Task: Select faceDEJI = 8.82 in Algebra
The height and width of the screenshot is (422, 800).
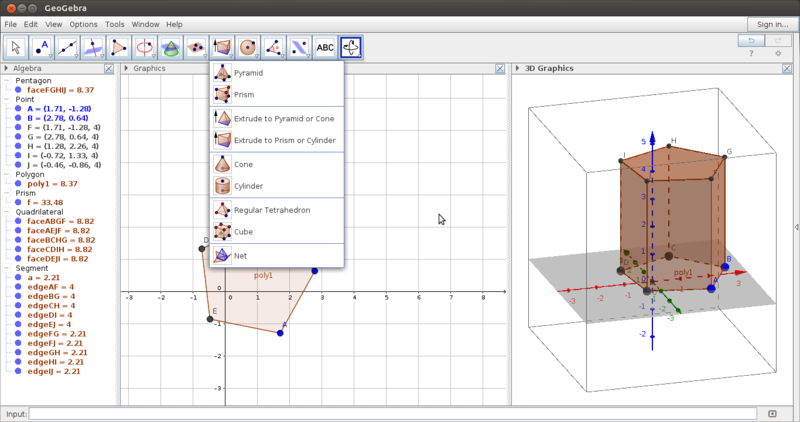Action: click(x=58, y=259)
